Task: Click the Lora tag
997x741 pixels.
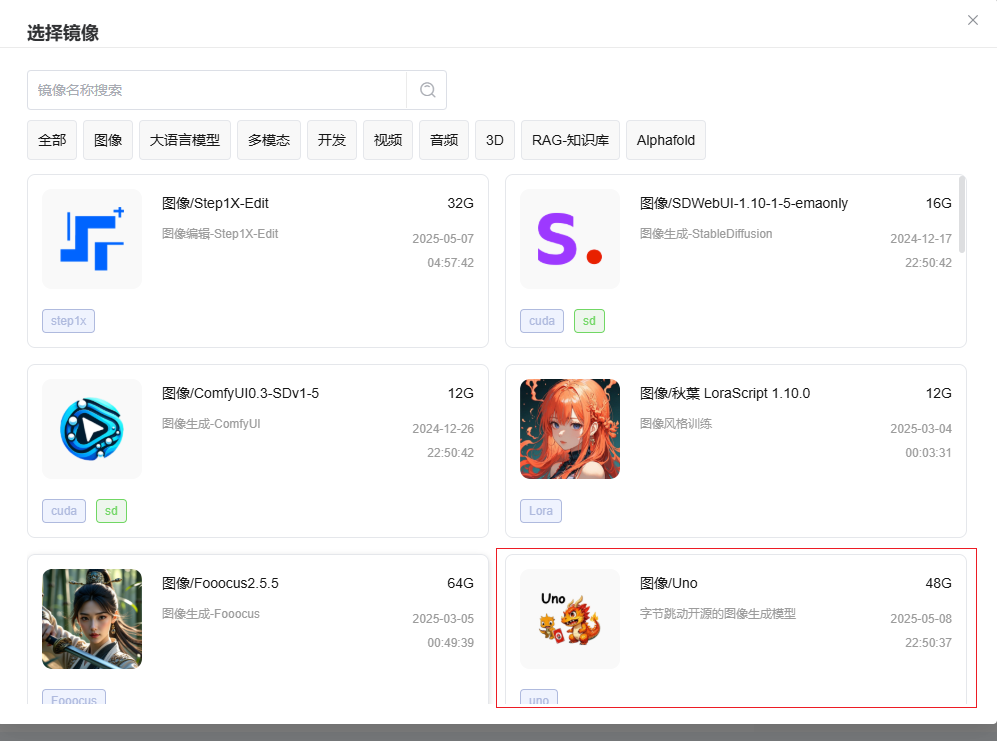Action: pyautogui.click(x=541, y=511)
